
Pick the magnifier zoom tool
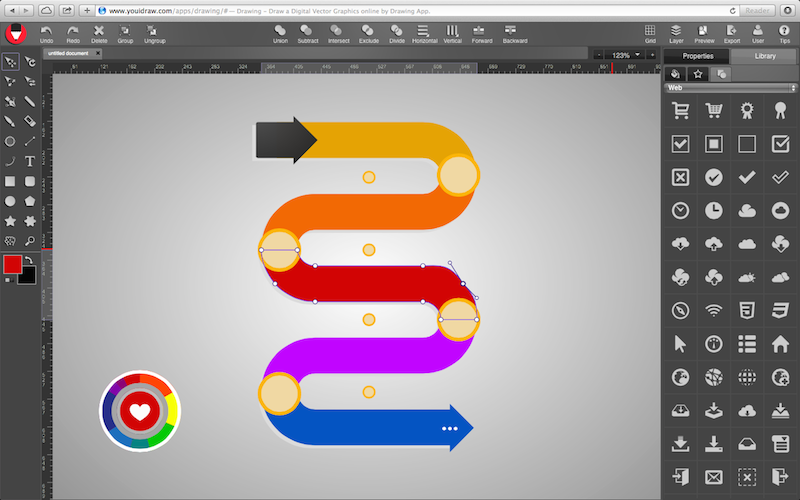coord(30,240)
